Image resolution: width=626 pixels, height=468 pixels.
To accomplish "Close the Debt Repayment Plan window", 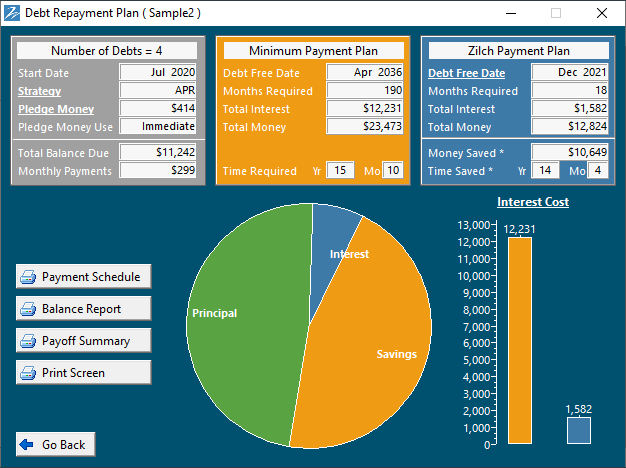I will tap(602, 13).
